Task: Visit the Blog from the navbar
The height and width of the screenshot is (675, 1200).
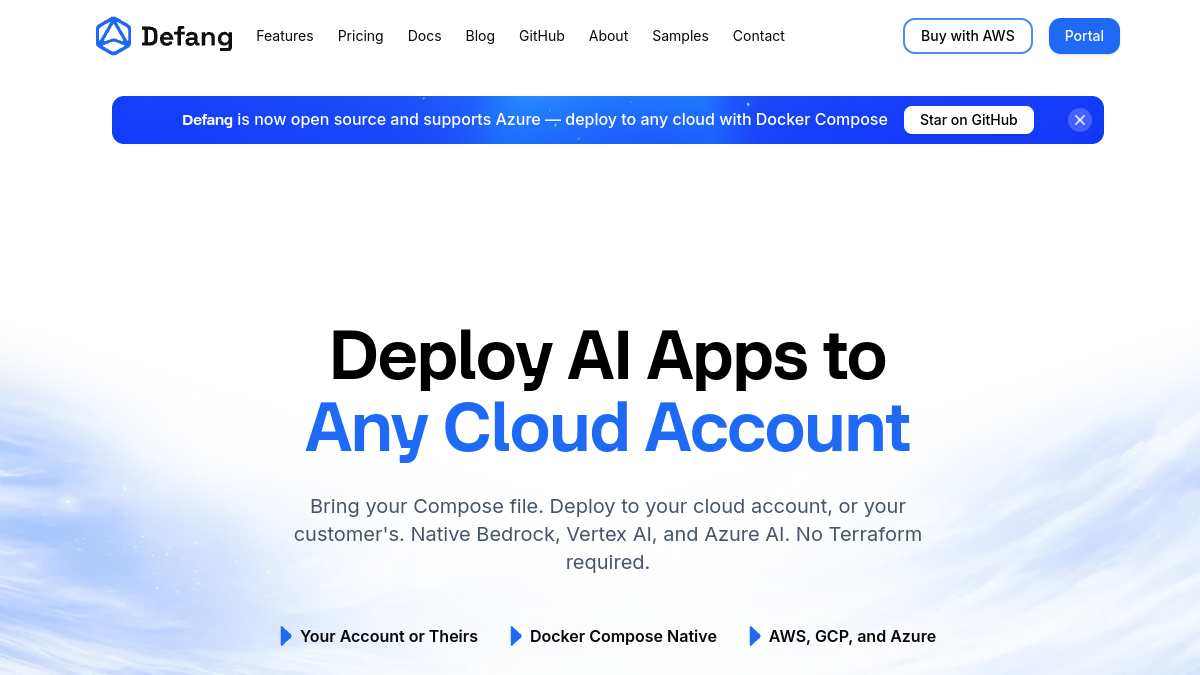Action: [480, 36]
